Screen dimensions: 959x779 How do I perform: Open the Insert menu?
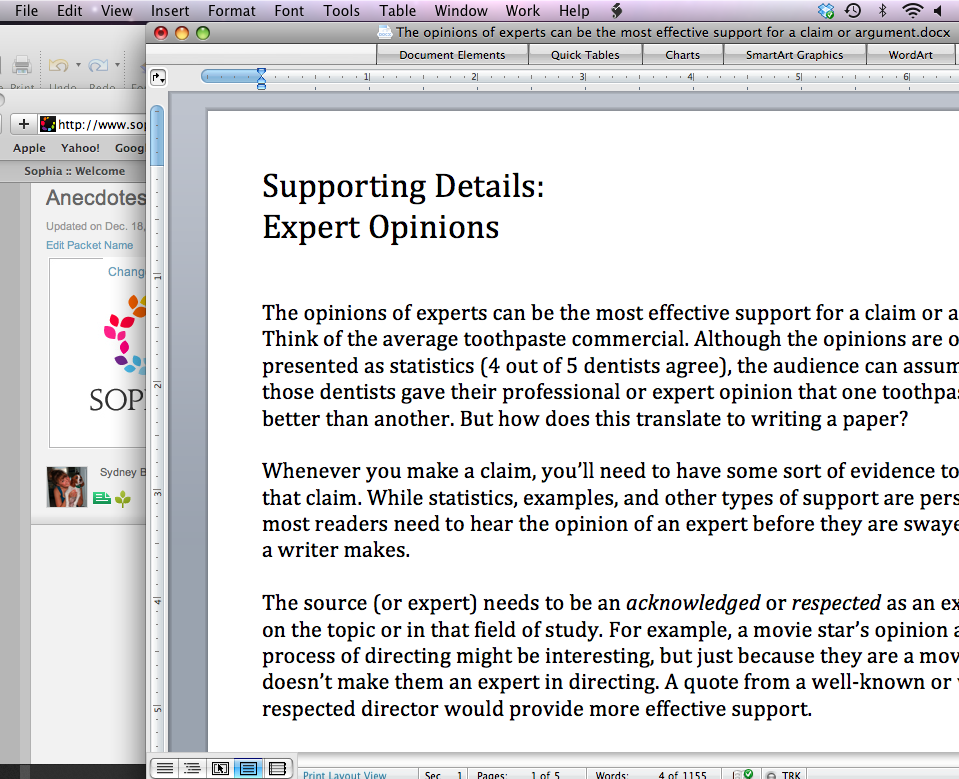tap(170, 11)
